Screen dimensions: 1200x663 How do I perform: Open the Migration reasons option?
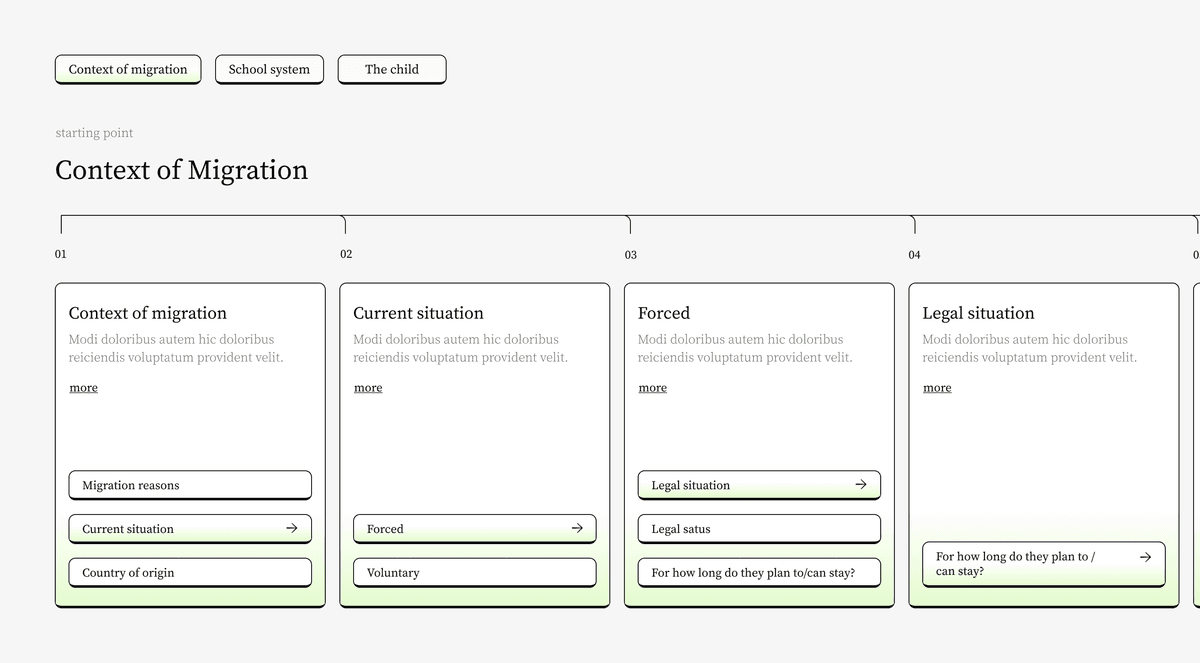point(190,485)
